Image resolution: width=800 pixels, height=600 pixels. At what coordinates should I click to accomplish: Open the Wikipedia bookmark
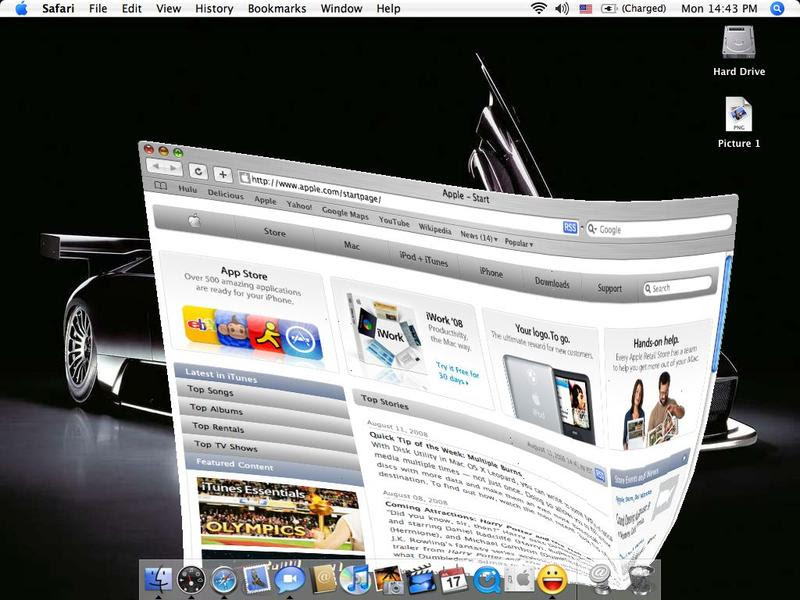[435, 228]
